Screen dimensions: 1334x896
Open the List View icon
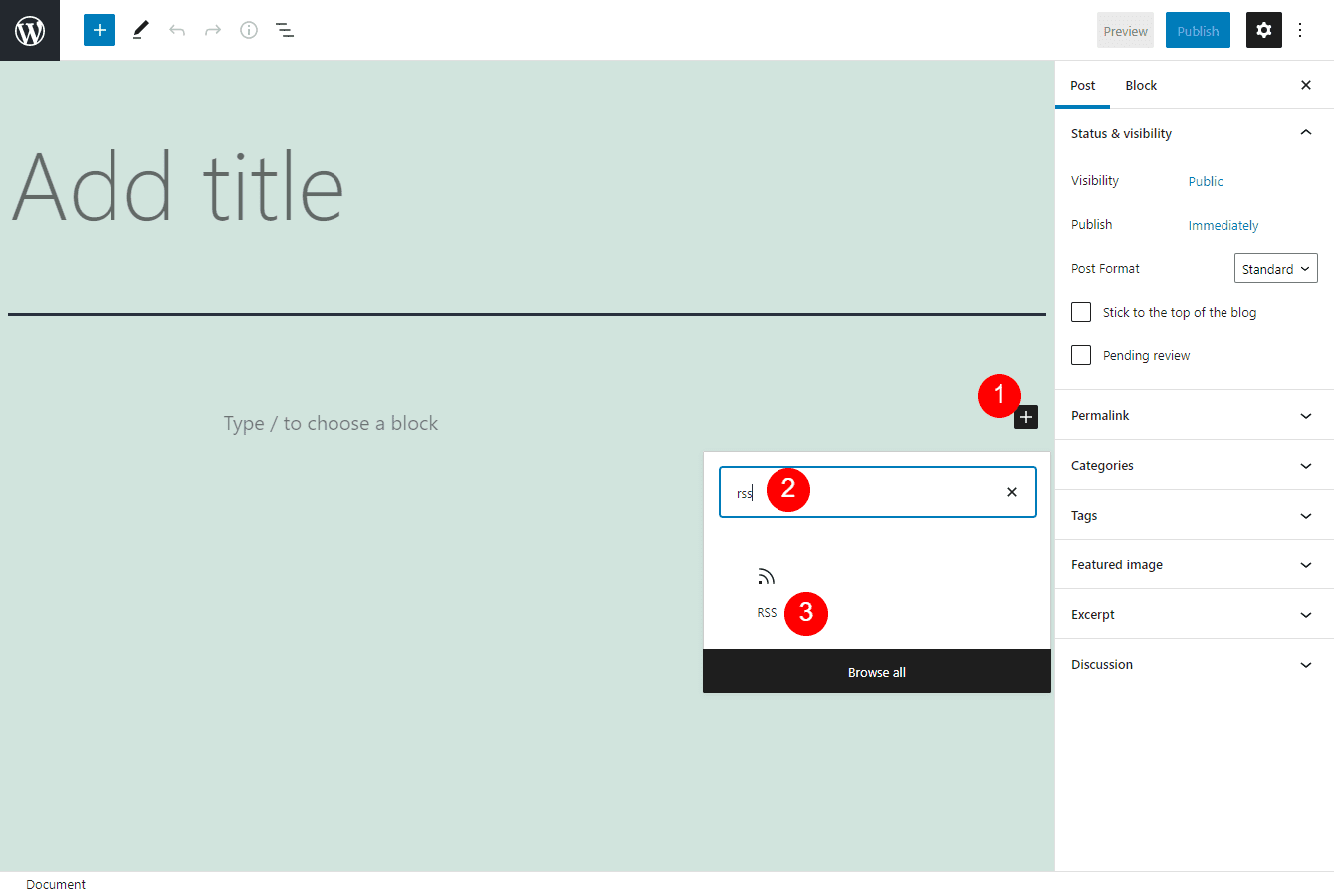pos(285,30)
